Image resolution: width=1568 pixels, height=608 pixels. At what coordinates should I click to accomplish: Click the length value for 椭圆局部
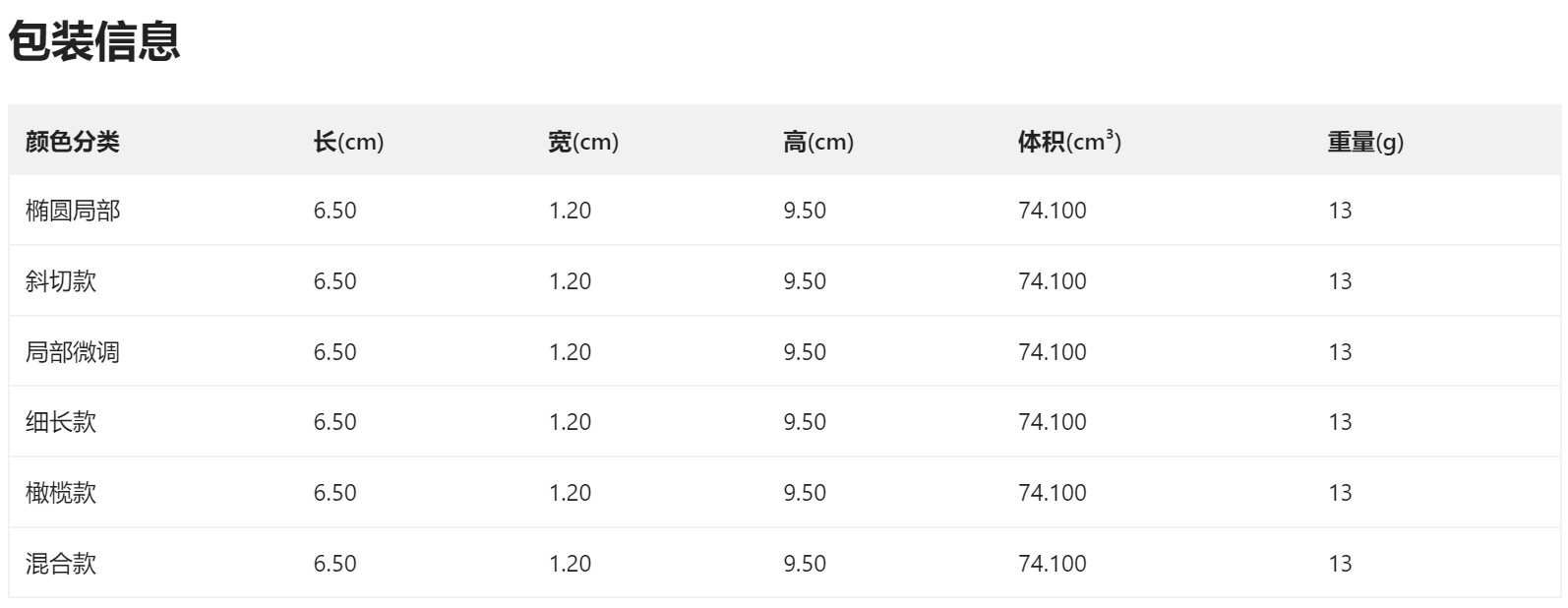pyautogui.click(x=334, y=211)
